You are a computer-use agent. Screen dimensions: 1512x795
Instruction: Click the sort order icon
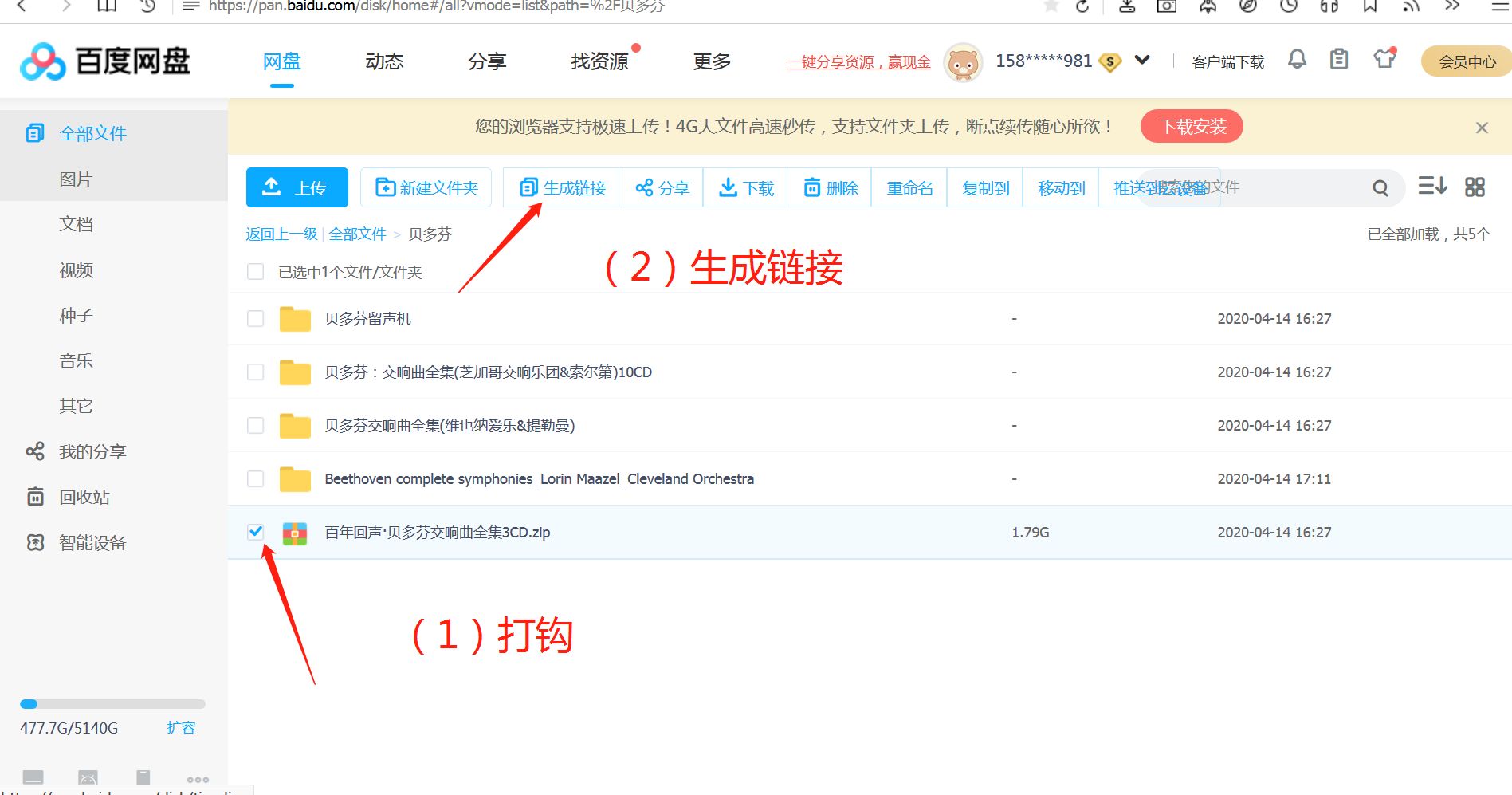(x=1431, y=187)
